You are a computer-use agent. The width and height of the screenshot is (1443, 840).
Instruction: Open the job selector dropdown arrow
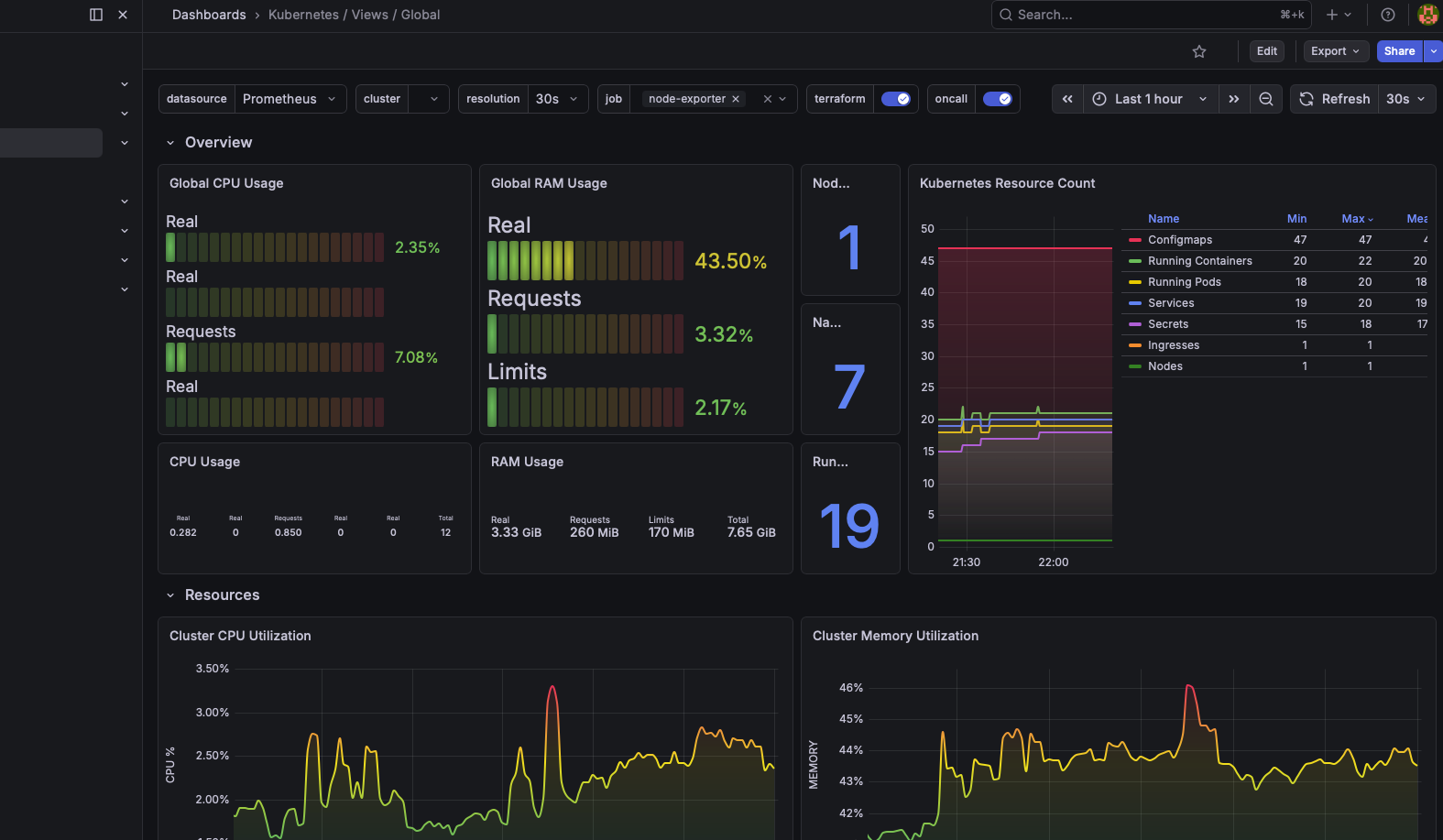[783, 99]
